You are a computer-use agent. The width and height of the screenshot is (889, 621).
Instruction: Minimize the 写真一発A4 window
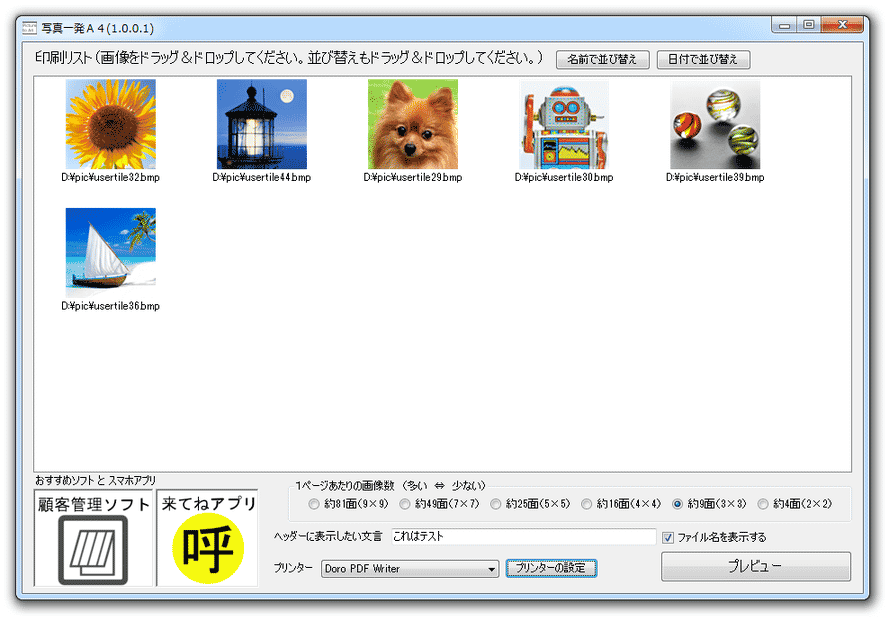[785, 25]
